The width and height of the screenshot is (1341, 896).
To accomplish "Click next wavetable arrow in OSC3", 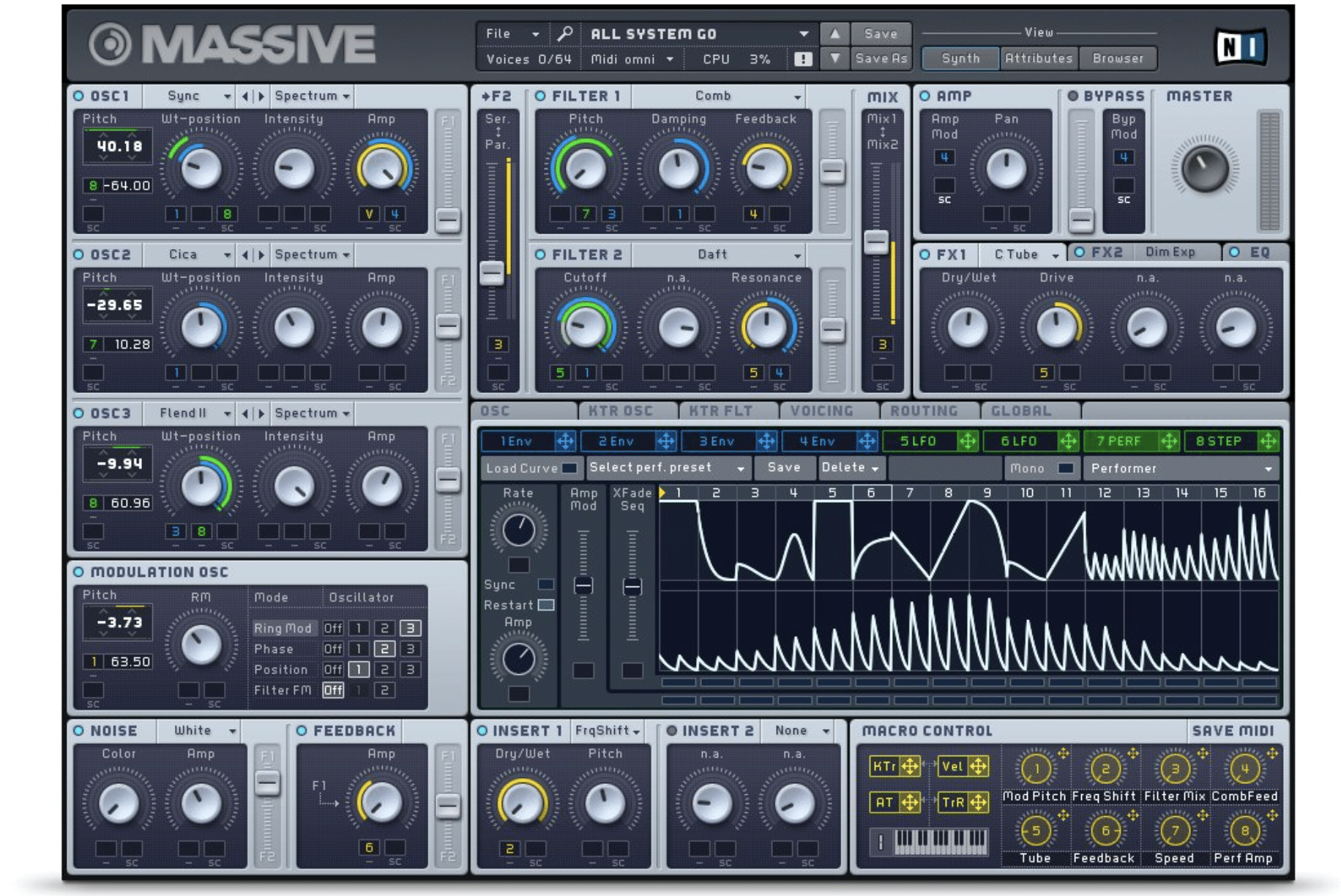I will (261, 414).
